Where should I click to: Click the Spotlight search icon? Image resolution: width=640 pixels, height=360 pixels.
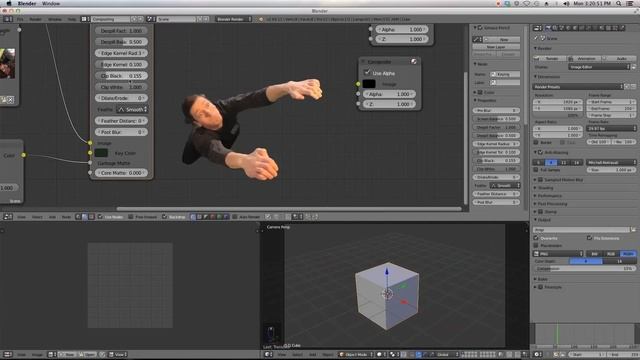(x=619, y=3)
